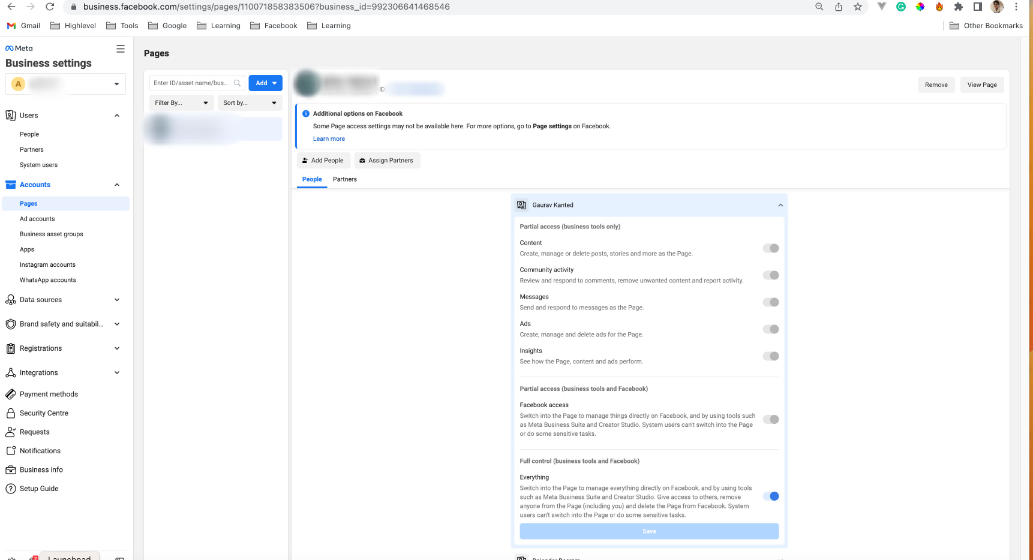Click the Notifications icon in sidebar
The image size is (1033, 560).
click(x=11, y=451)
